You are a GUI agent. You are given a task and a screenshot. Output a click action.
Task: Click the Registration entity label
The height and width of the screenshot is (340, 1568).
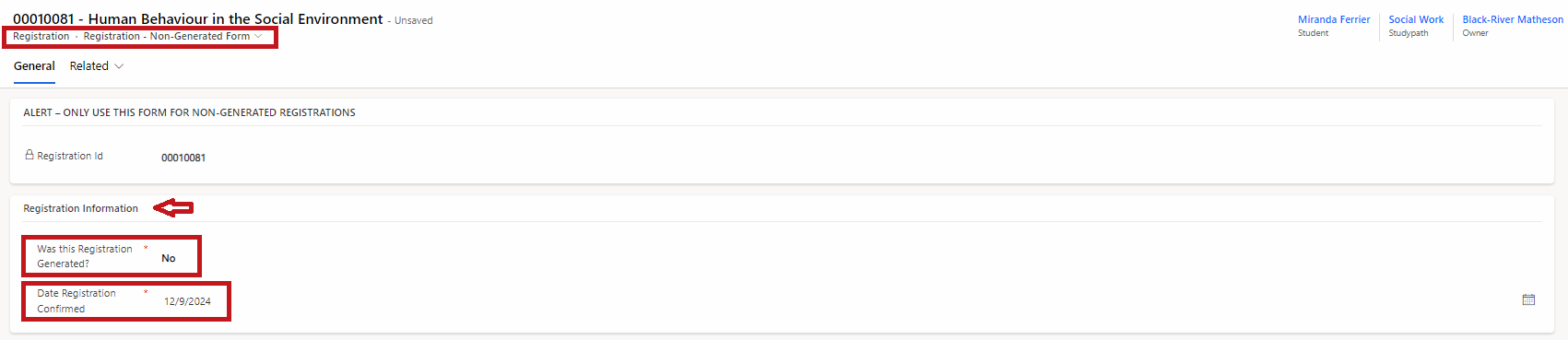[x=41, y=37]
